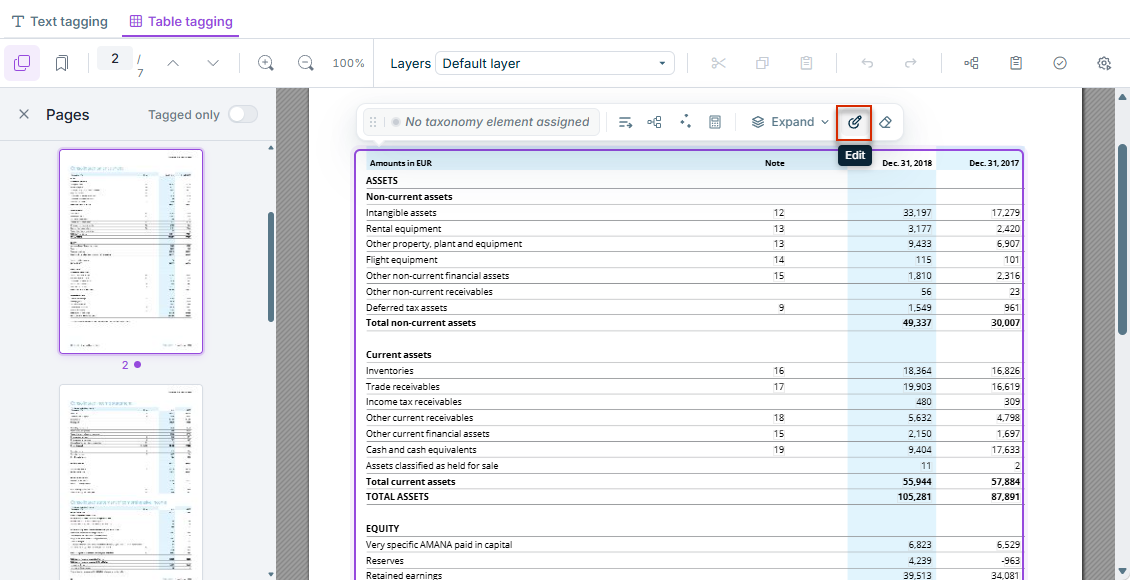Select the Table tagging tab
This screenshot has height=580, width=1130.
(181, 22)
